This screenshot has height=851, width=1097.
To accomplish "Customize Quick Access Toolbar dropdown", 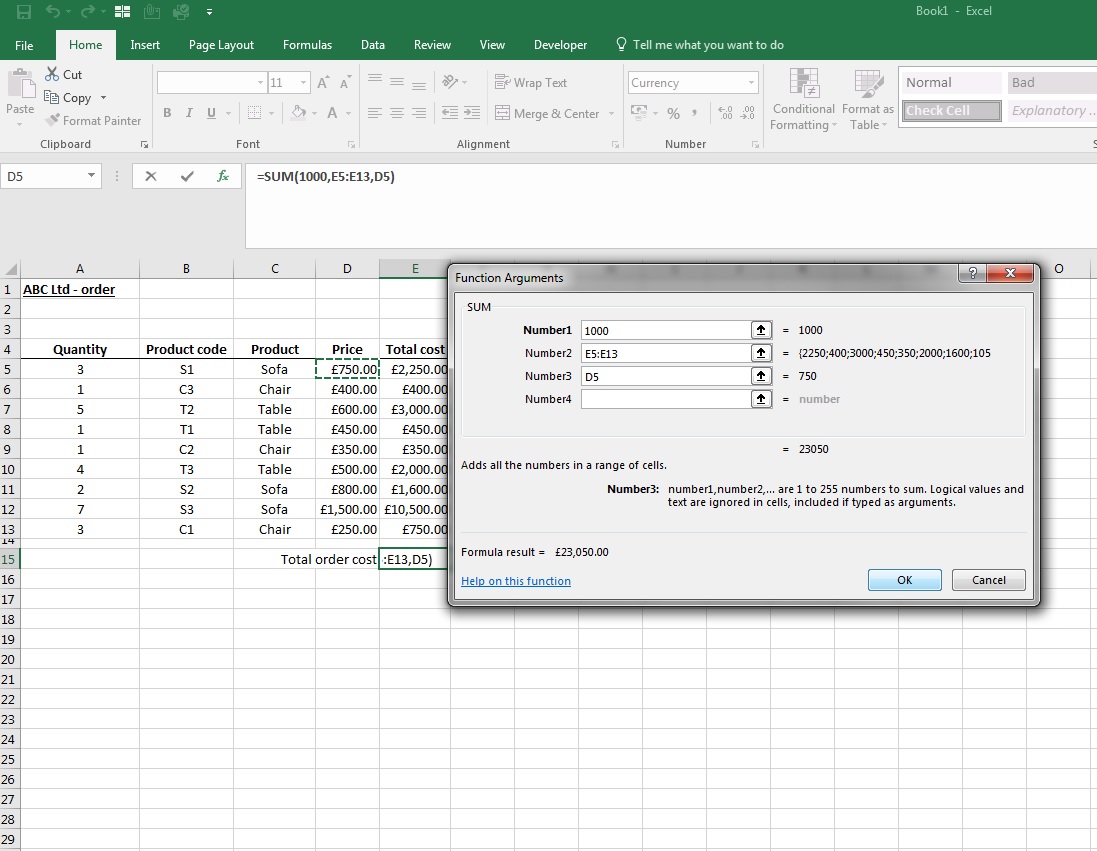I will 209,12.
